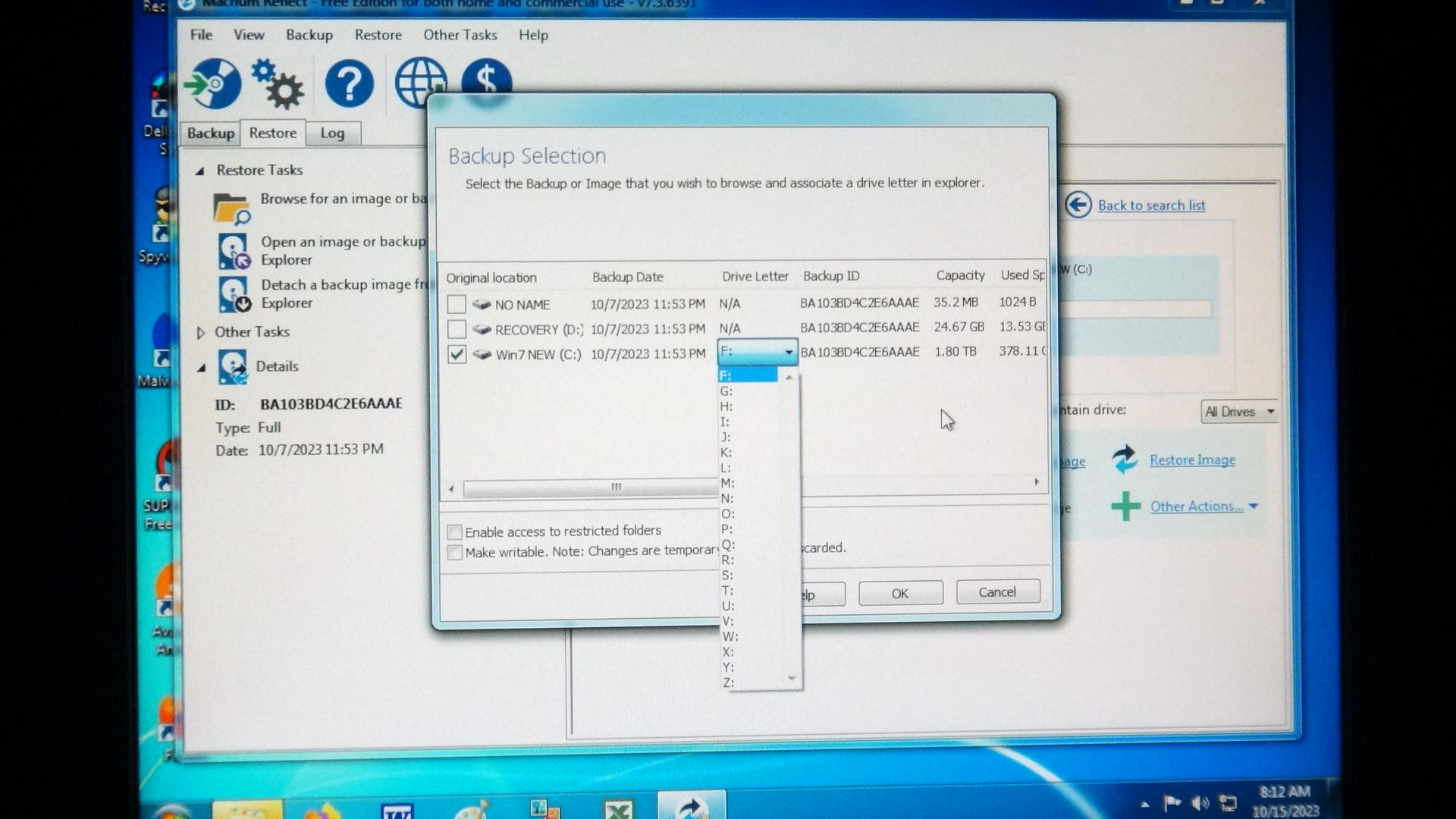The image size is (1456, 819).
Task: Collapse the drive letter combo box arrow
Action: tap(788, 352)
